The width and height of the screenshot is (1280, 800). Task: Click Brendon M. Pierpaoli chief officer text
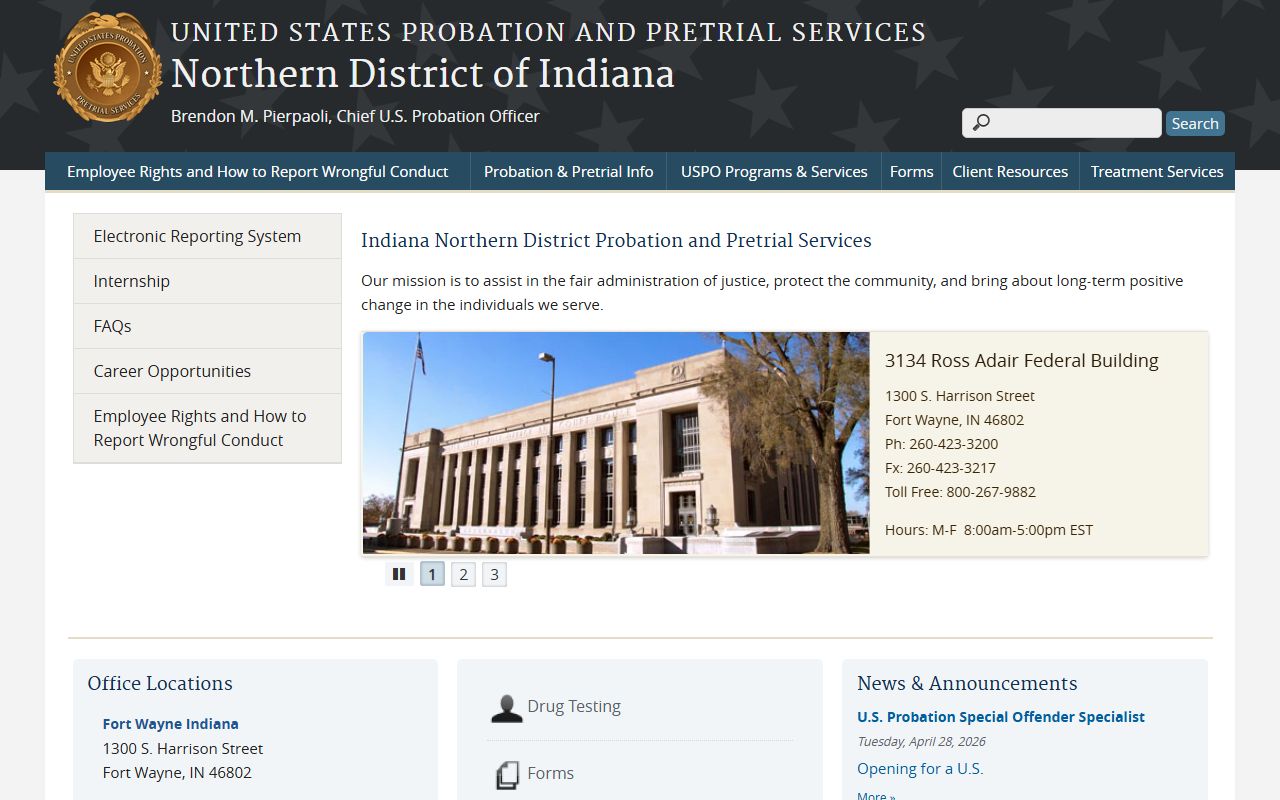click(355, 116)
